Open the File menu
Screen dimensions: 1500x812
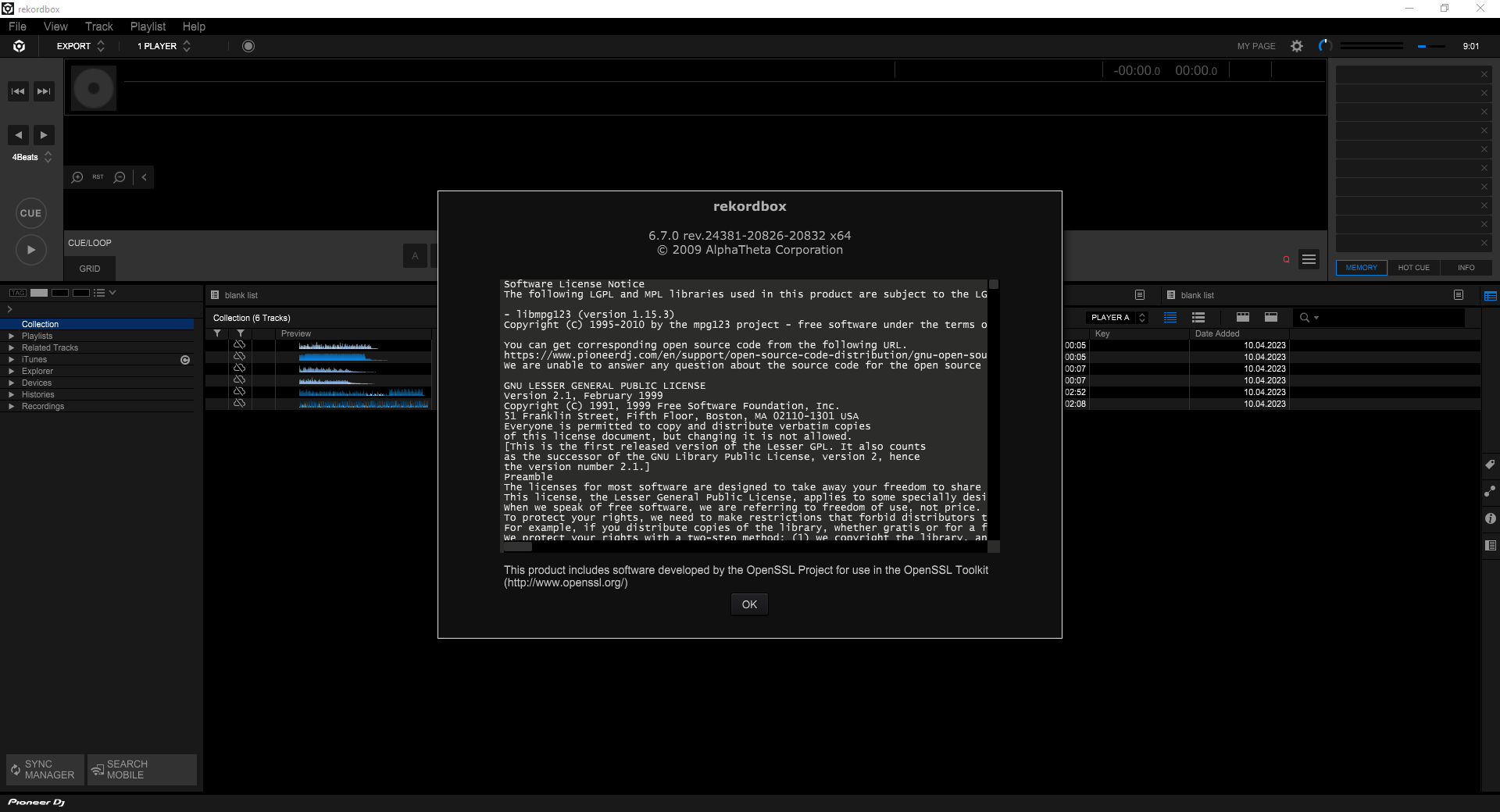point(17,27)
